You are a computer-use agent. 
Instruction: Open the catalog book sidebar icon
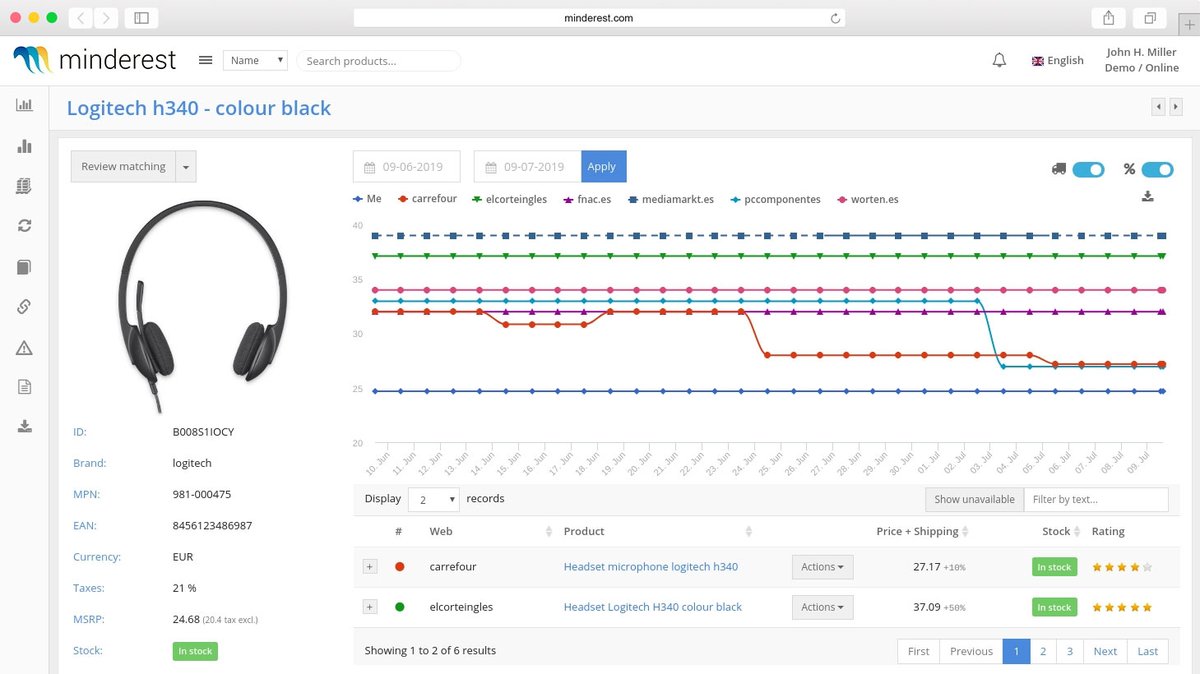point(24,267)
